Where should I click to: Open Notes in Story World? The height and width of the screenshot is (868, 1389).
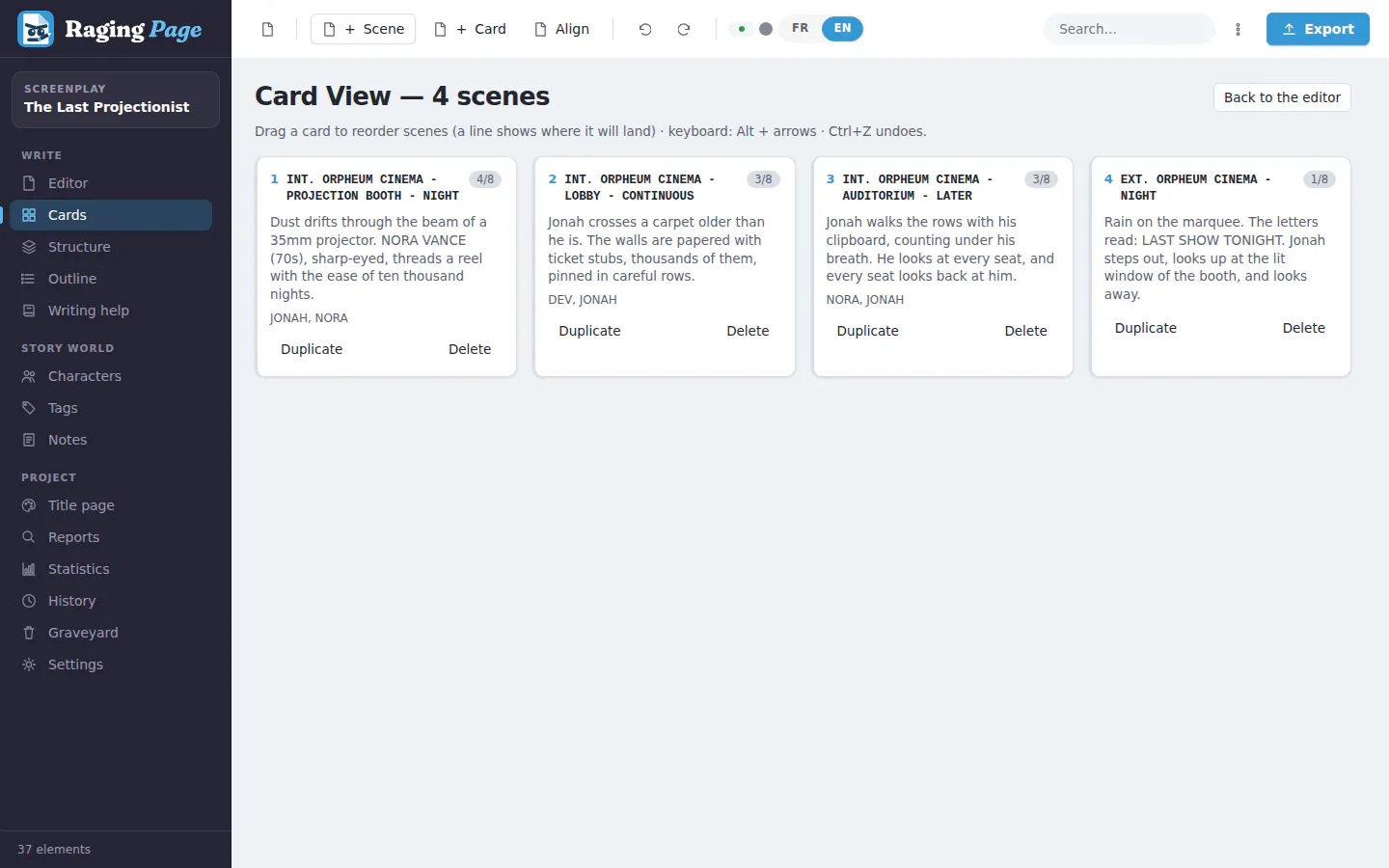point(111,440)
